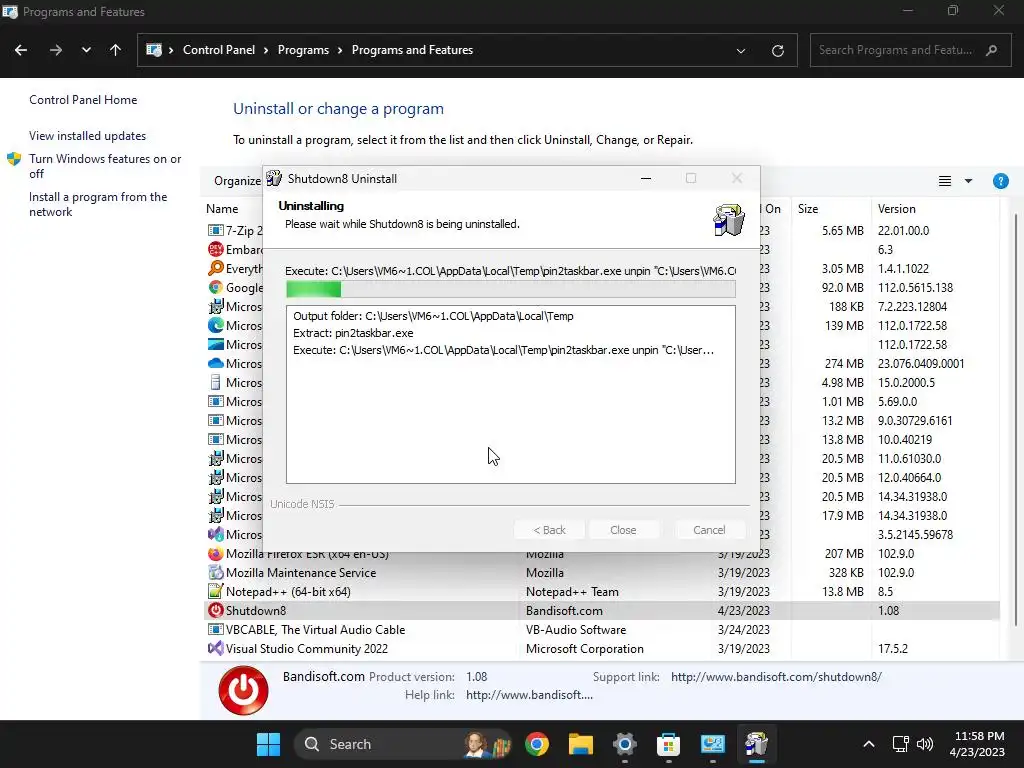Open View installed updates link

(x=88, y=136)
